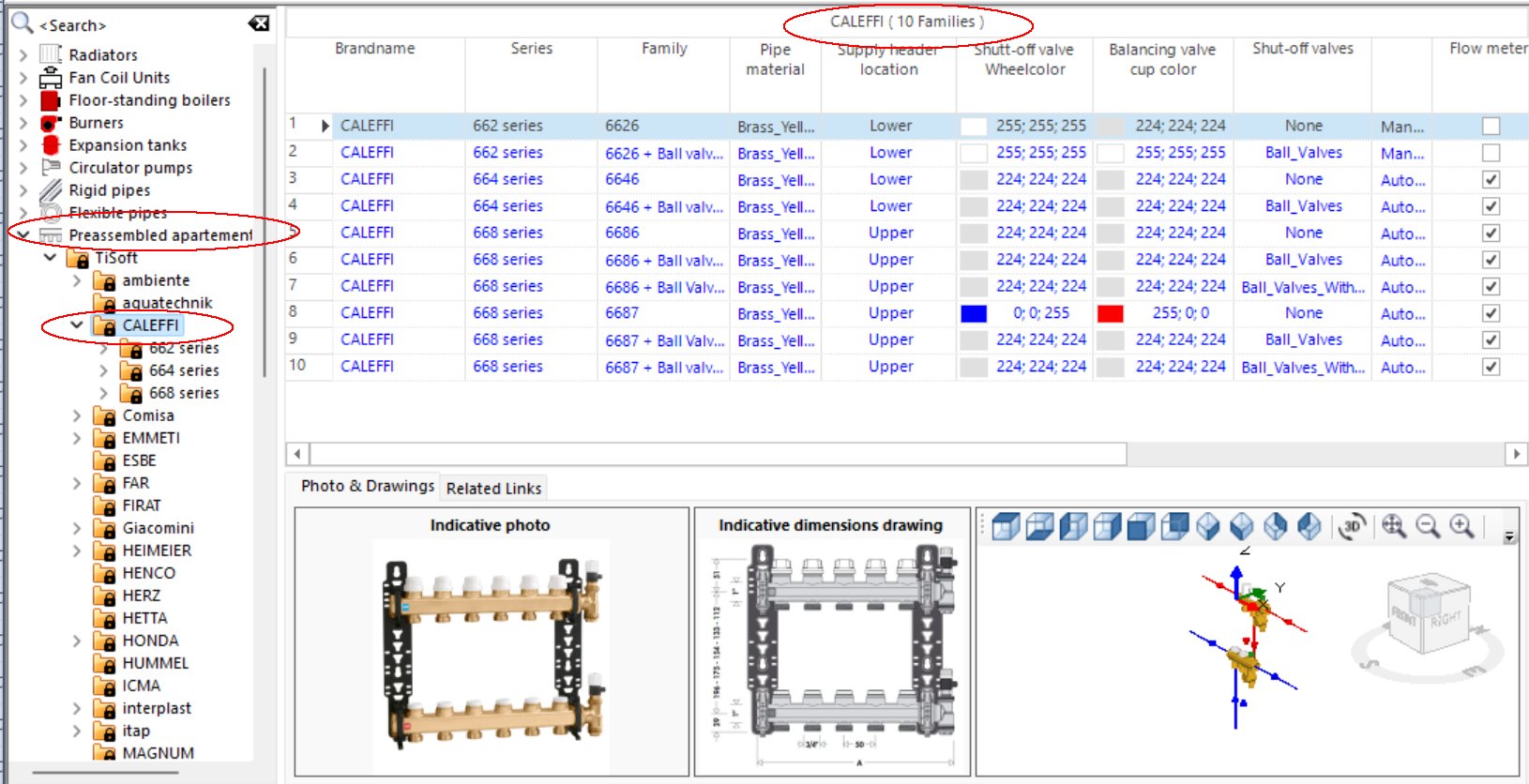
Task: Clear the search box with the backspace icon
Action: click(259, 23)
